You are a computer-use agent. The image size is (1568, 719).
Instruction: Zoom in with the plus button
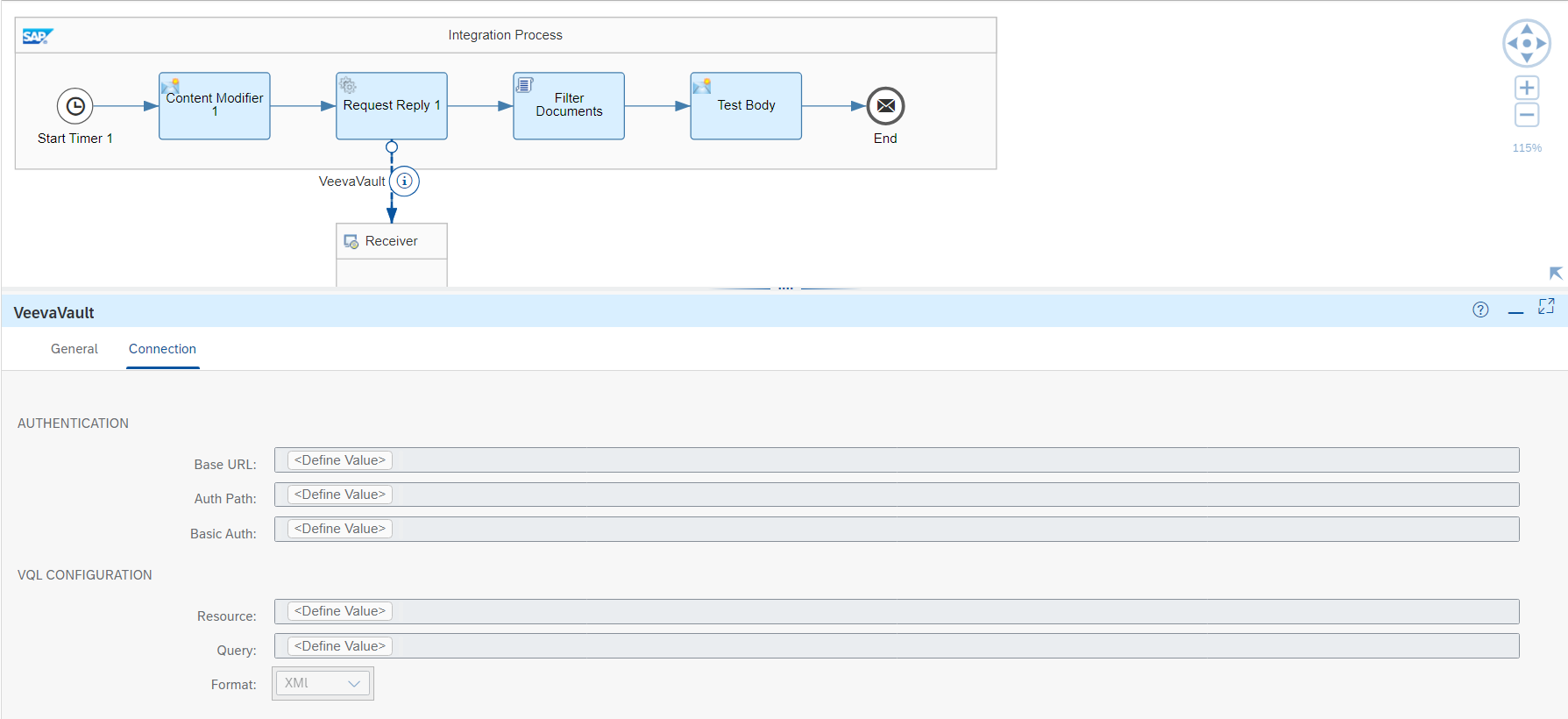pos(1527,88)
